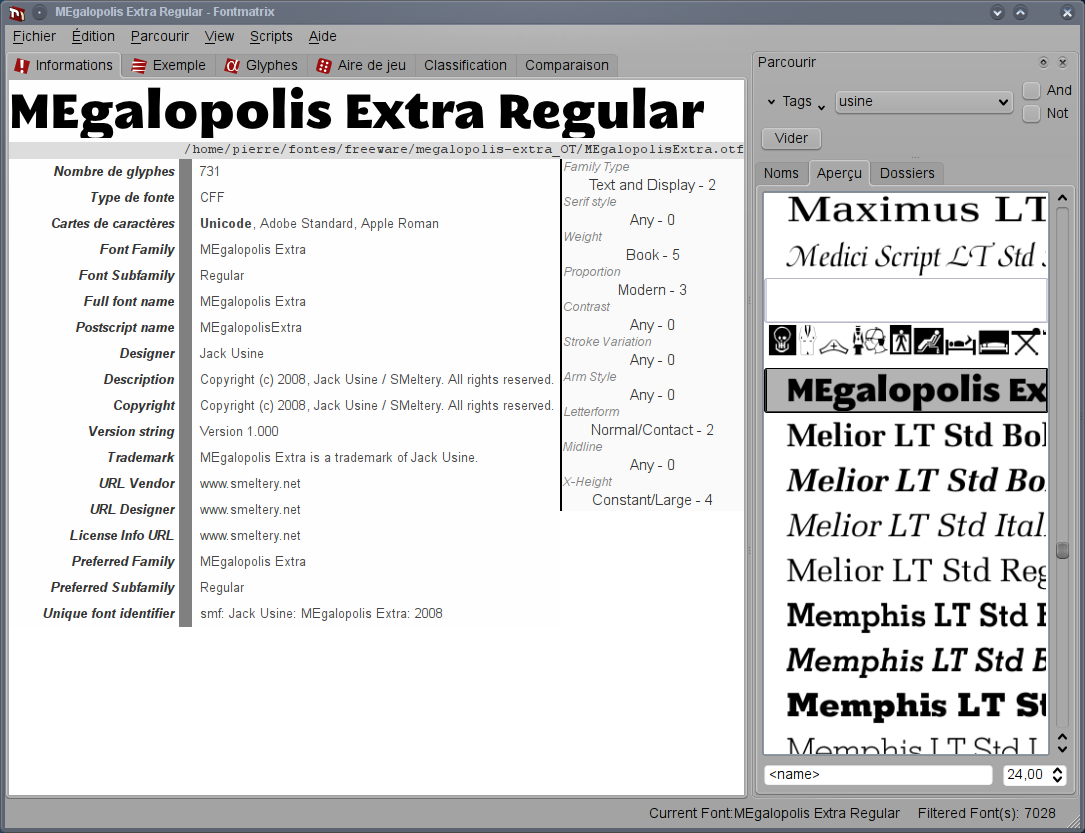Click the License Info URL value
The image size is (1085, 833).
(x=250, y=536)
